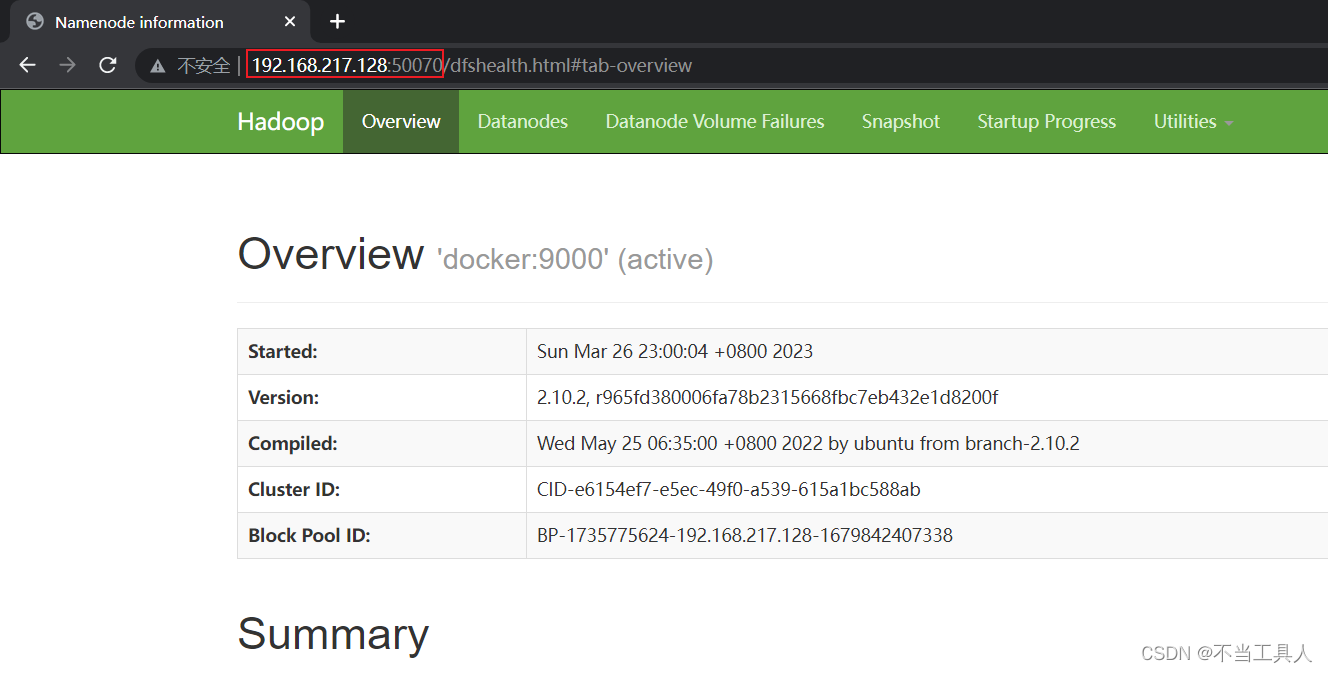Click the Summary heading
Image resolution: width=1328 pixels, height=673 pixels.
333,634
